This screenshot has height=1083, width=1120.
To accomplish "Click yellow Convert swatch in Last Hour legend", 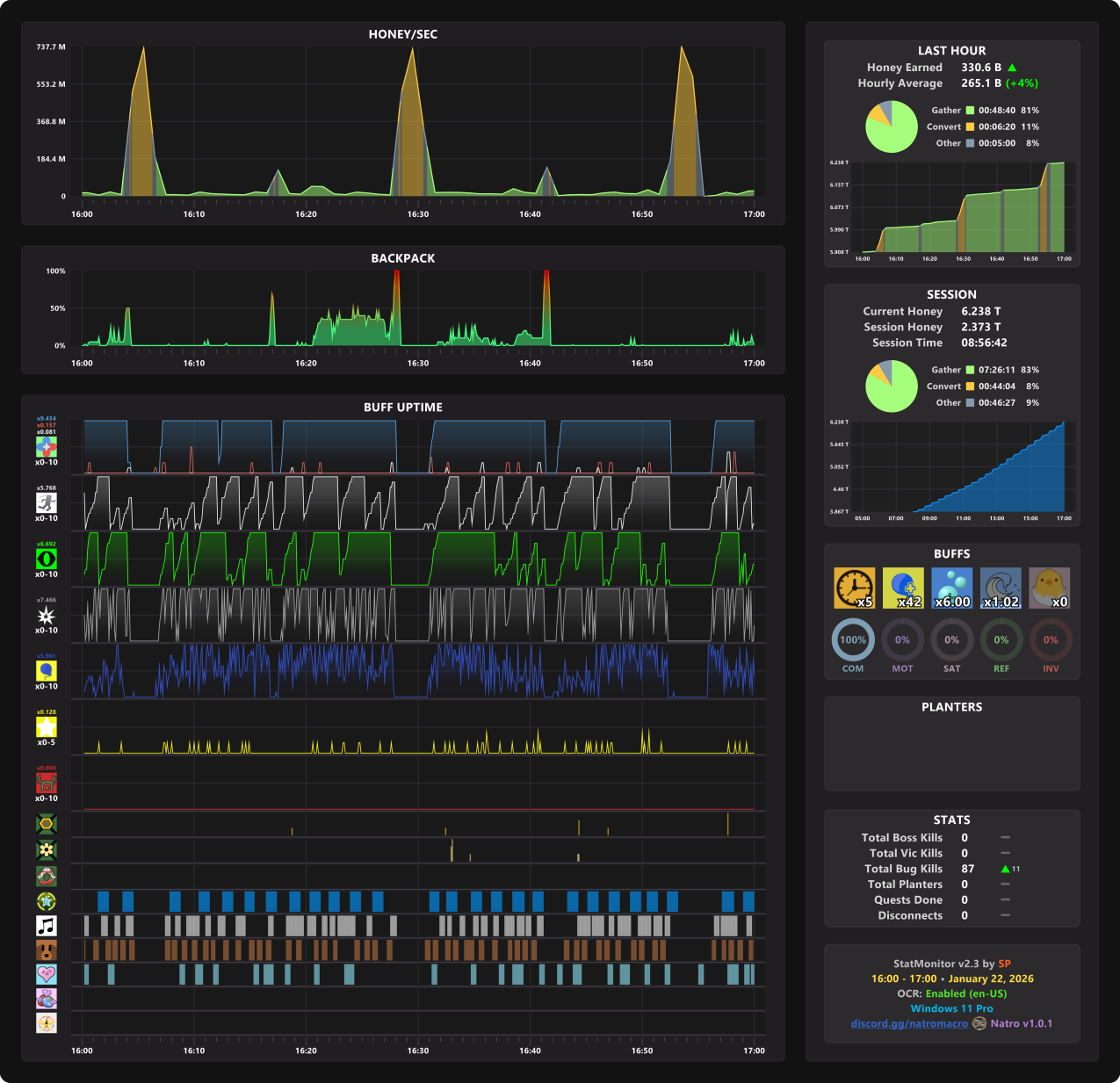I will click(x=970, y=126).
